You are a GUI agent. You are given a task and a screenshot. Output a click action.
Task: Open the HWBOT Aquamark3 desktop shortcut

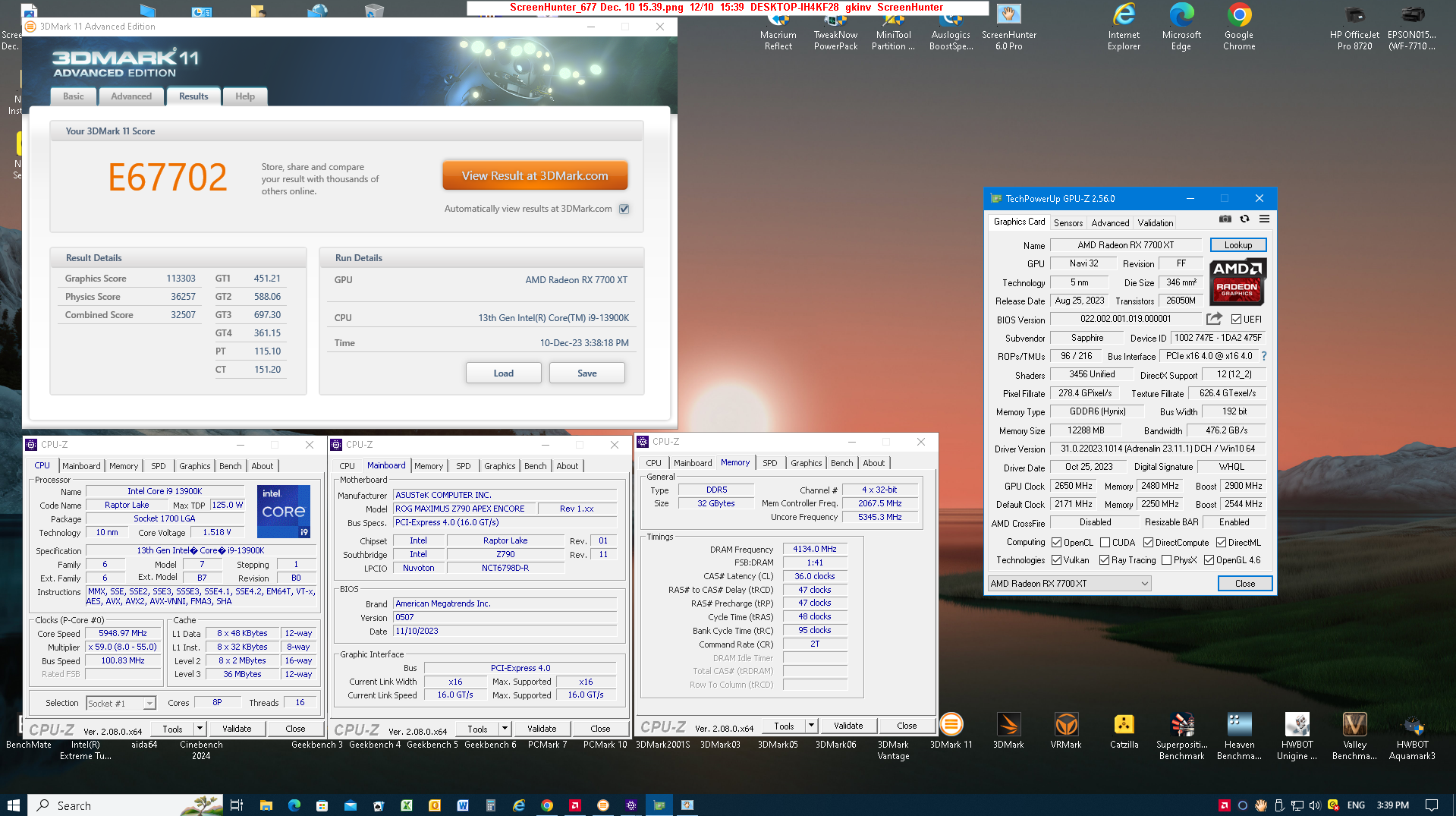tap(1412, 736)
